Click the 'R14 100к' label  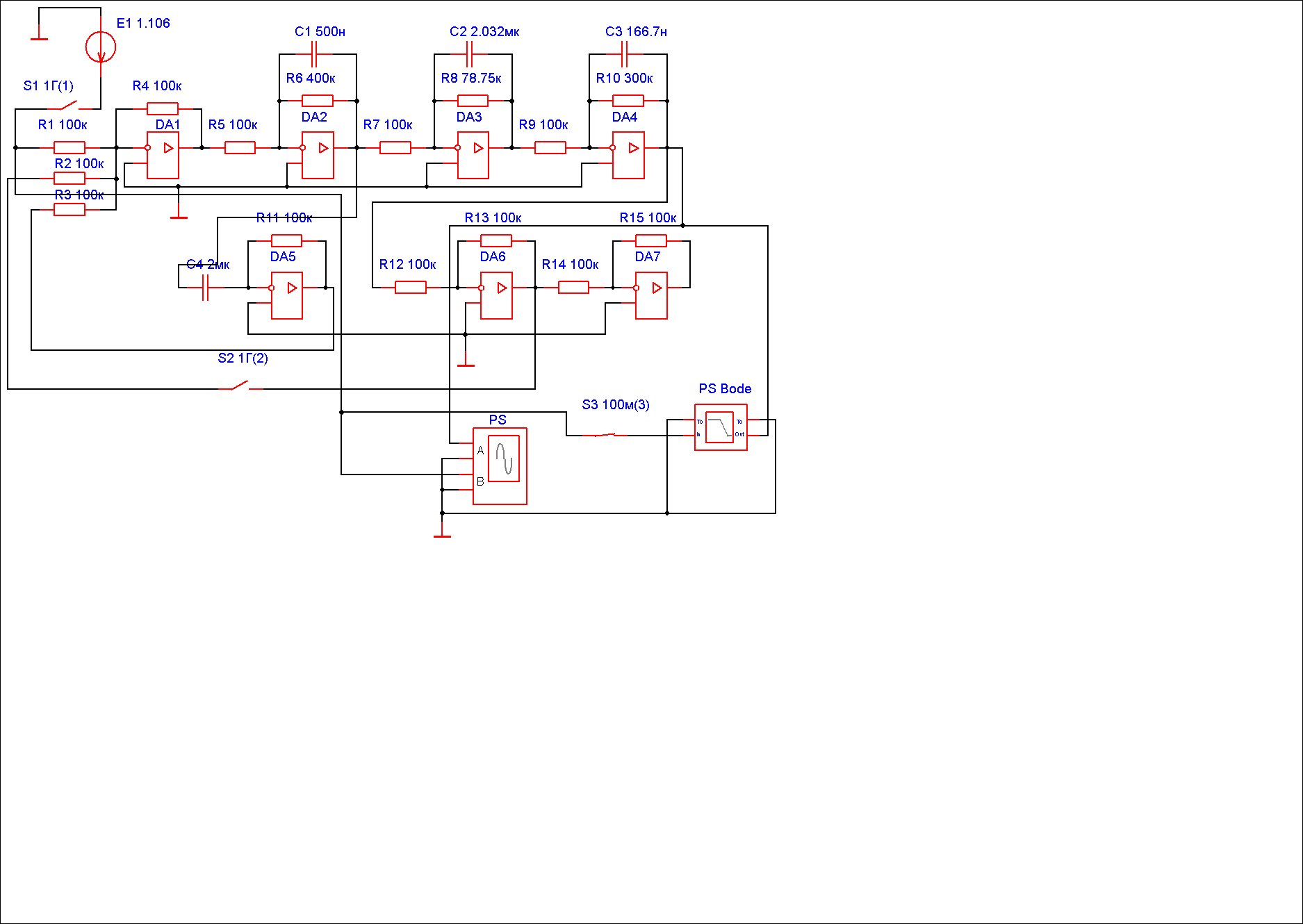(571, 264)
